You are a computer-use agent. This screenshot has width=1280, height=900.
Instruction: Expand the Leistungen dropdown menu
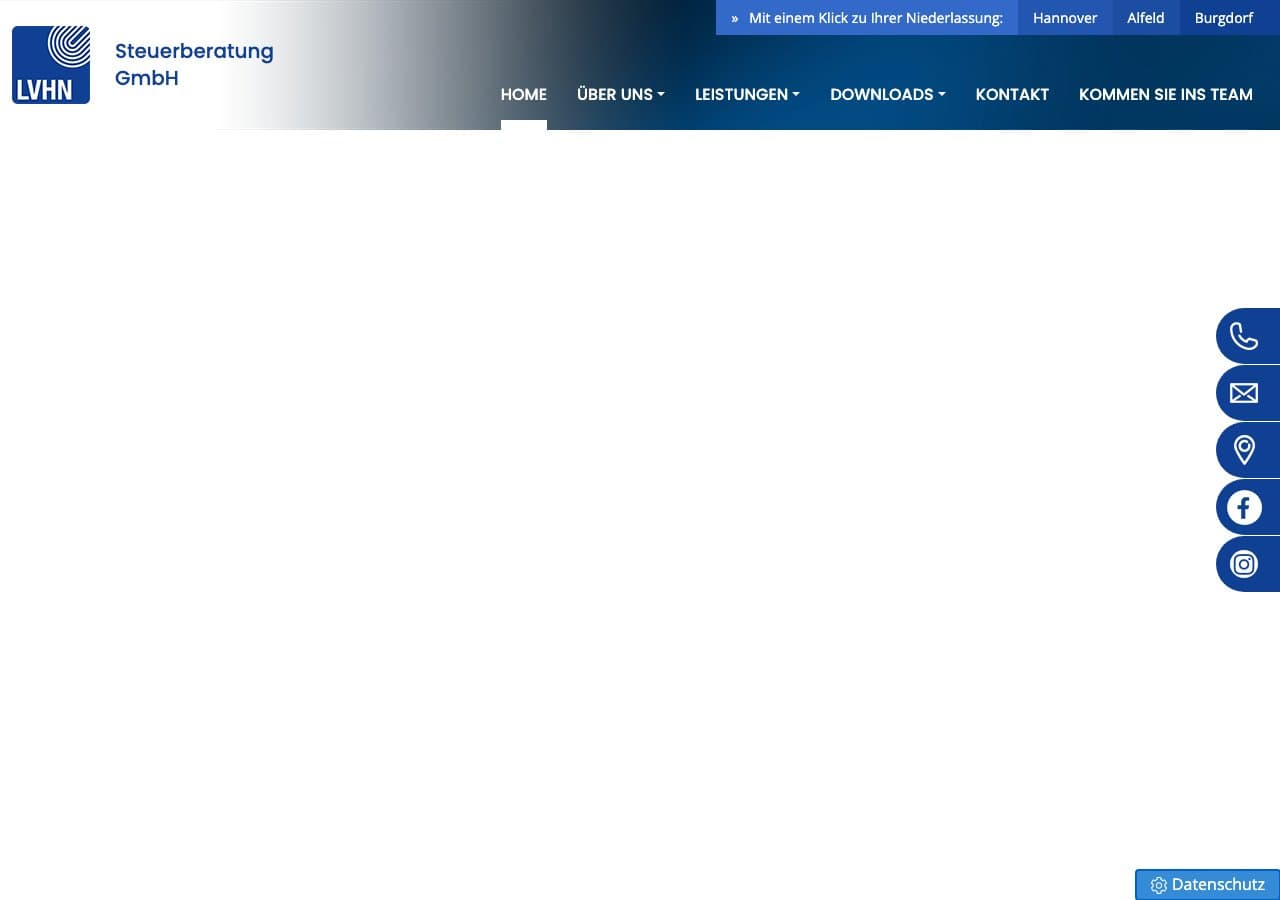point(747,94)
